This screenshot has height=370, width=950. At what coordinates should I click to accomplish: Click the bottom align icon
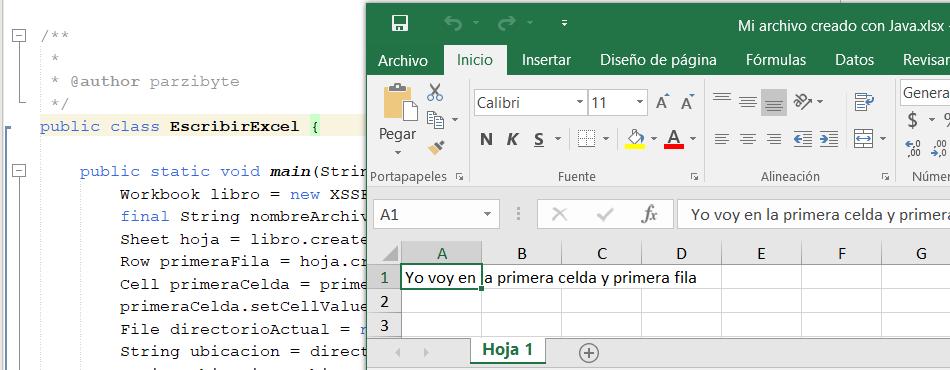tap(774, 102)
